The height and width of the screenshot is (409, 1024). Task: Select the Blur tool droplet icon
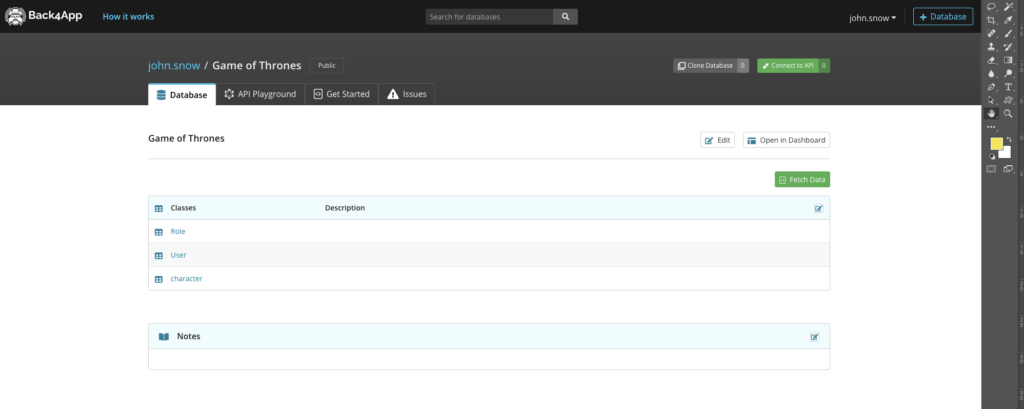(x=991, y=74)
